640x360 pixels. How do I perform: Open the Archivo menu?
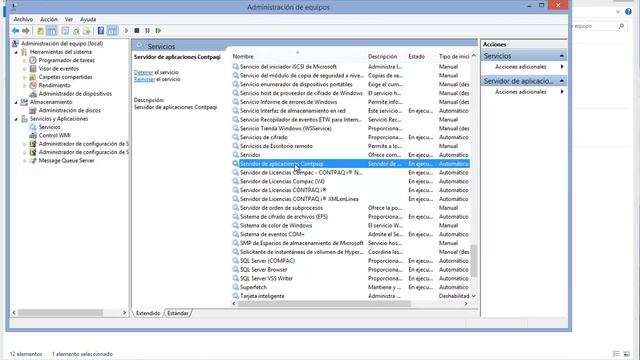[23, 19]
